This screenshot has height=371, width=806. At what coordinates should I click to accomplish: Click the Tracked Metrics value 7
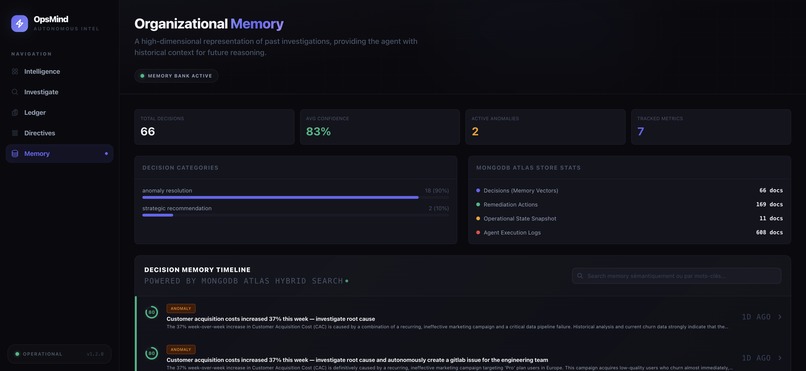[x=640, y=132]
